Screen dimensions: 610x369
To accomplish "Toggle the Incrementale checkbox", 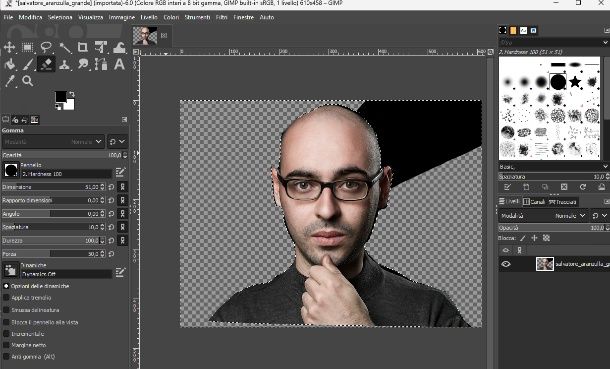I will (x=6, y=334).
